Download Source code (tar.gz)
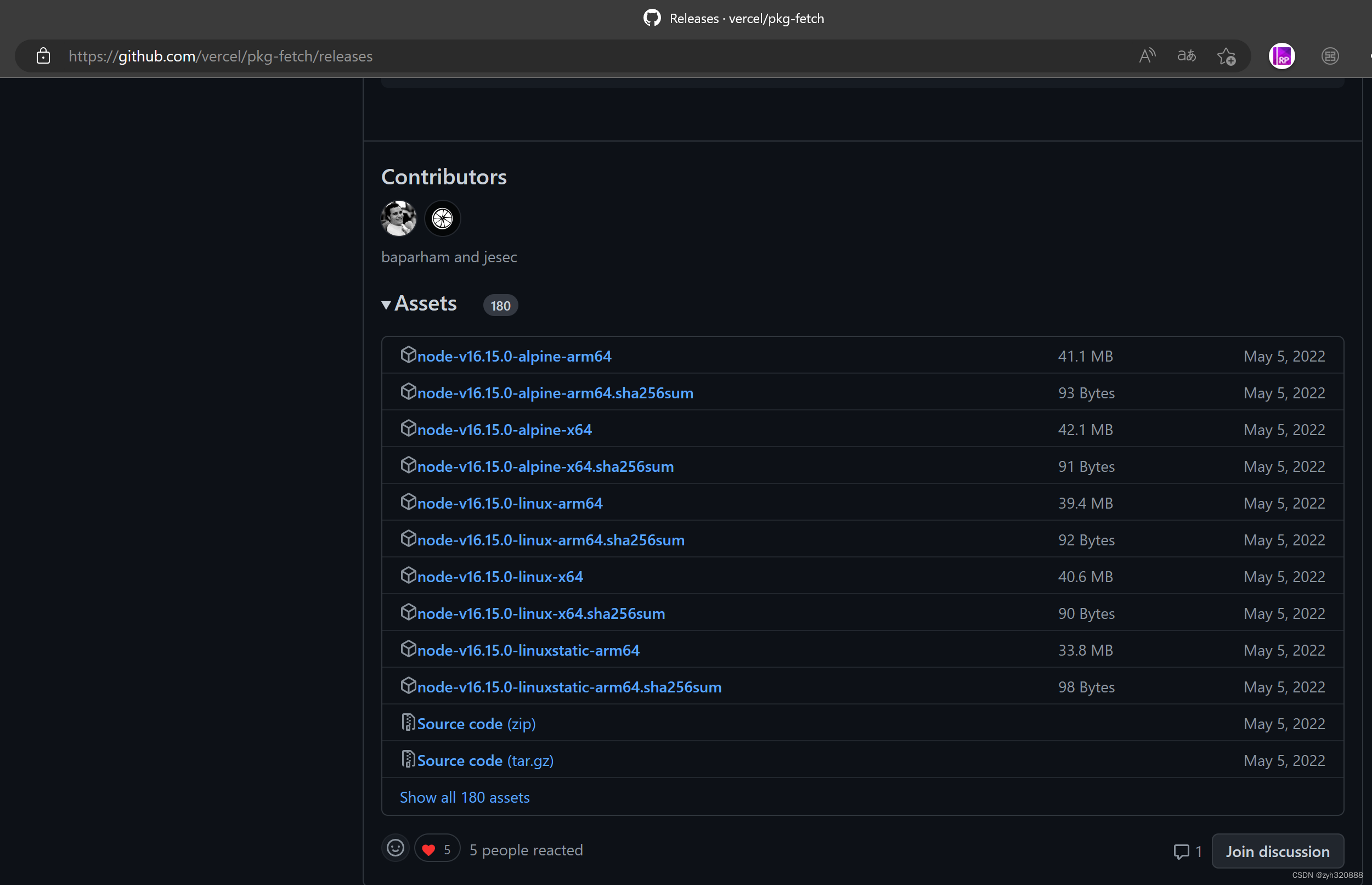1372x885 pixels. pos(485,761)
